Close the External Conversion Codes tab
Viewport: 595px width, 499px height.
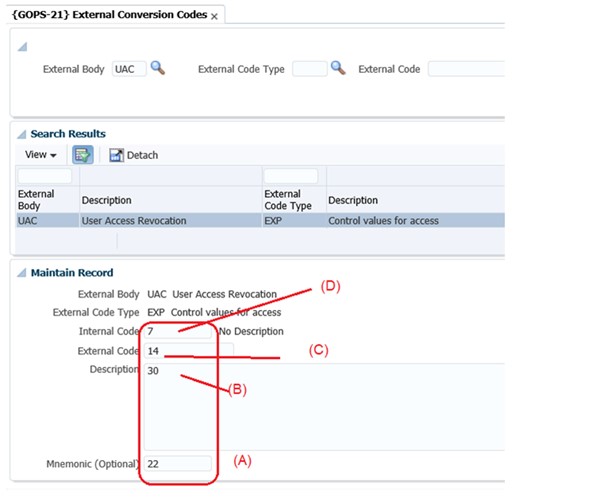point(214,16)
